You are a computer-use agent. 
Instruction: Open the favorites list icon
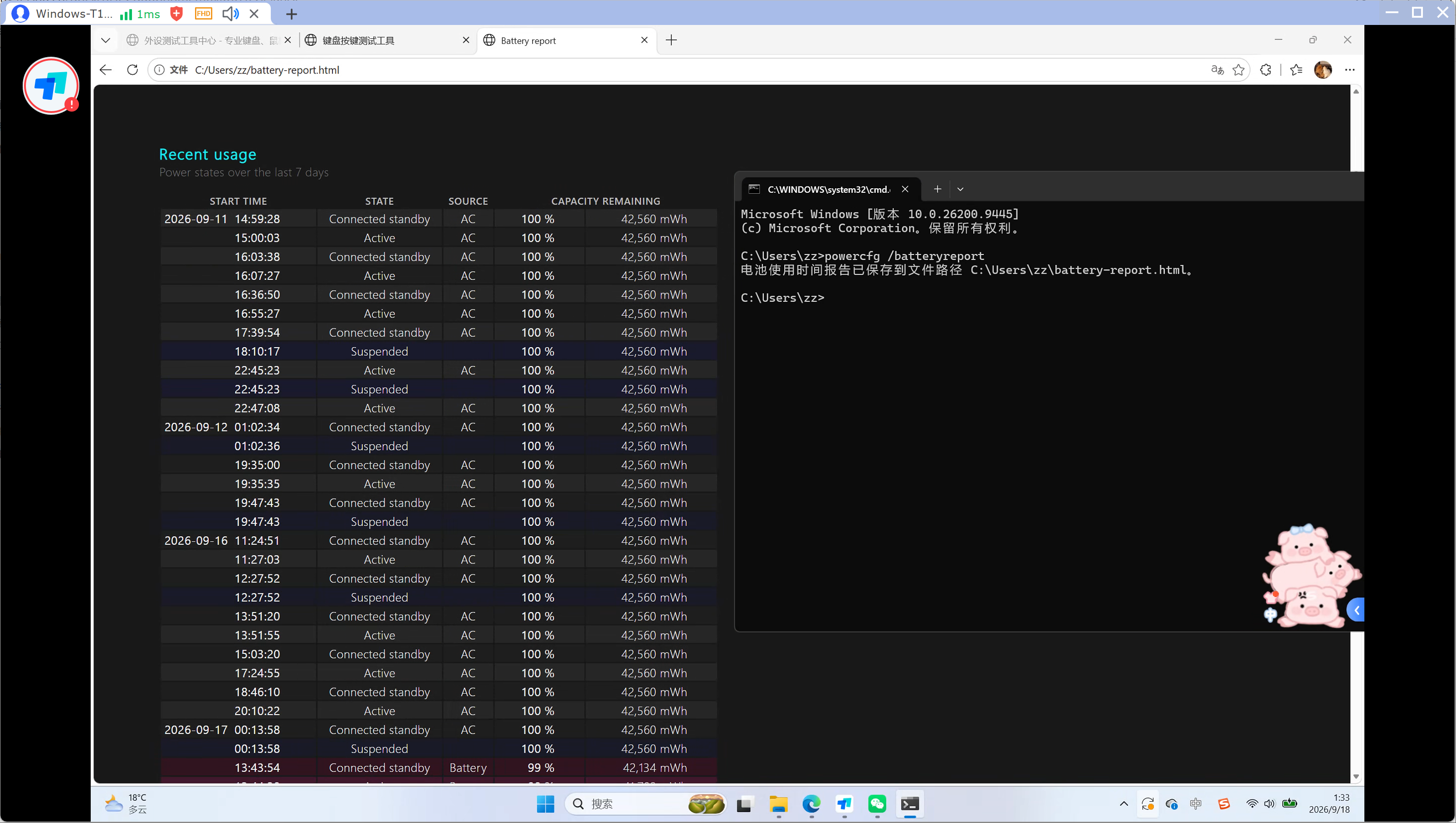point(1296,69)
